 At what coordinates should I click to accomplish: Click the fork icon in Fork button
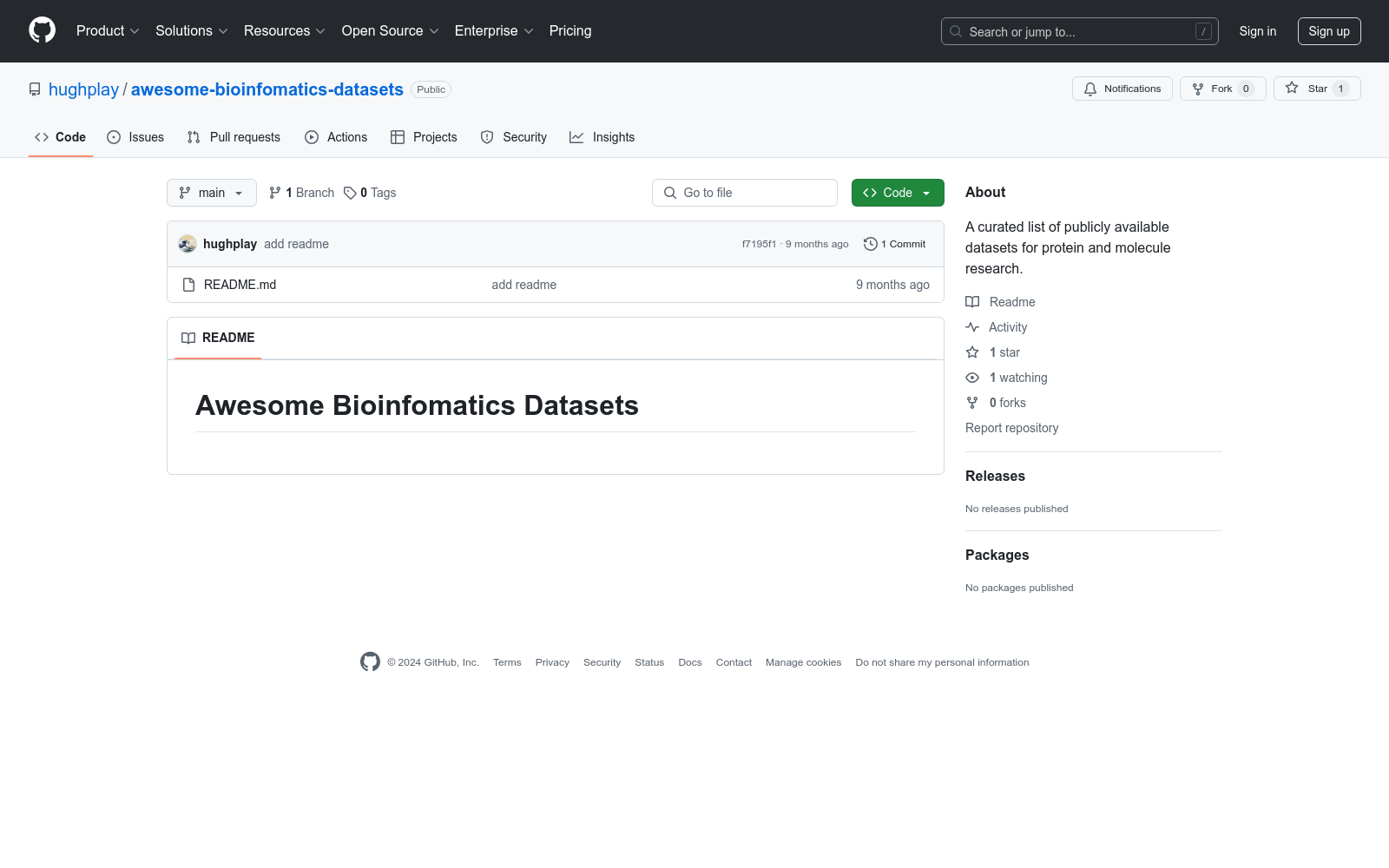click(x=1198, y=89)
